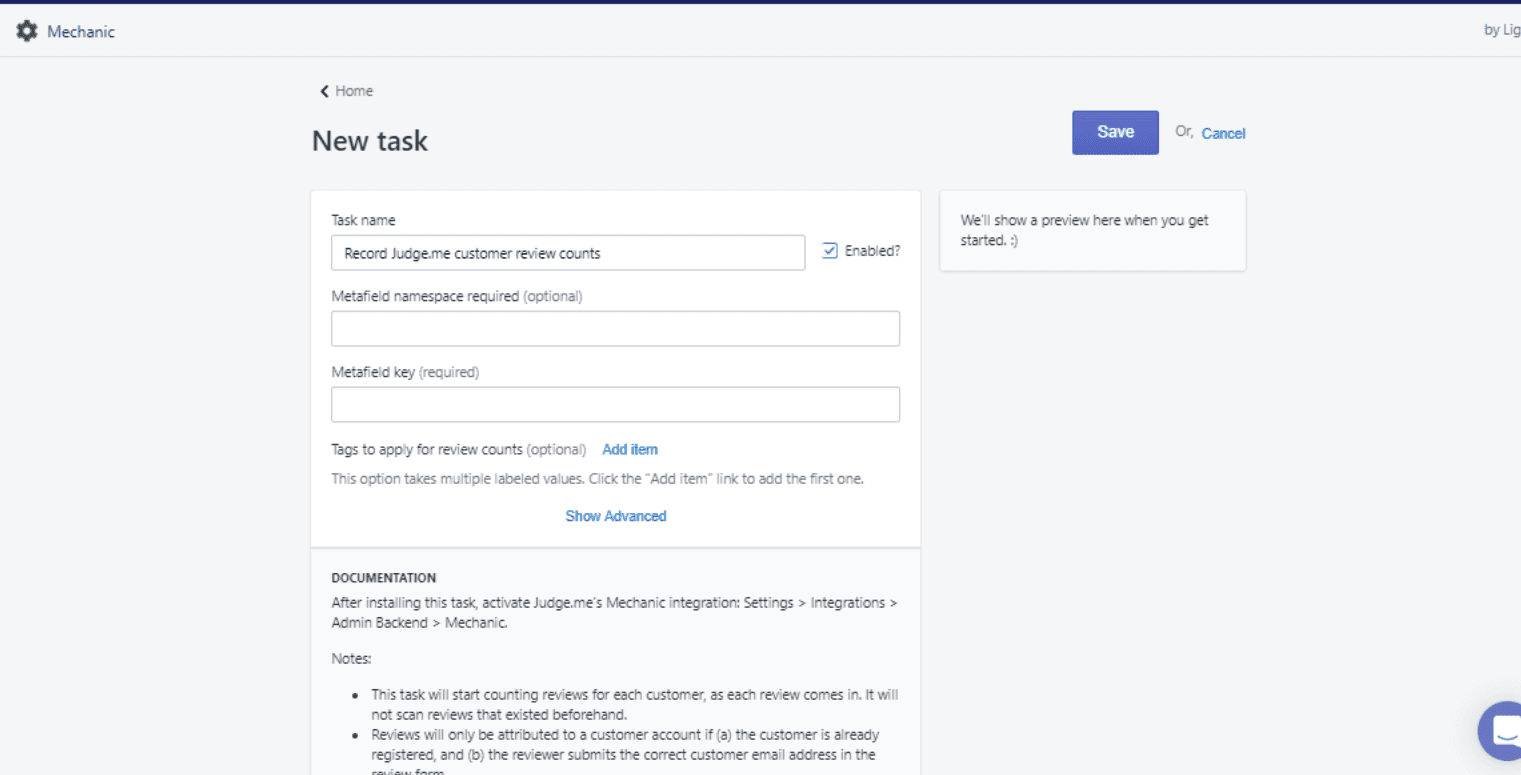Toggle the Enabled checkbox
The width and height of the screenshot is (1521, 775).
(x=829, y=251)
